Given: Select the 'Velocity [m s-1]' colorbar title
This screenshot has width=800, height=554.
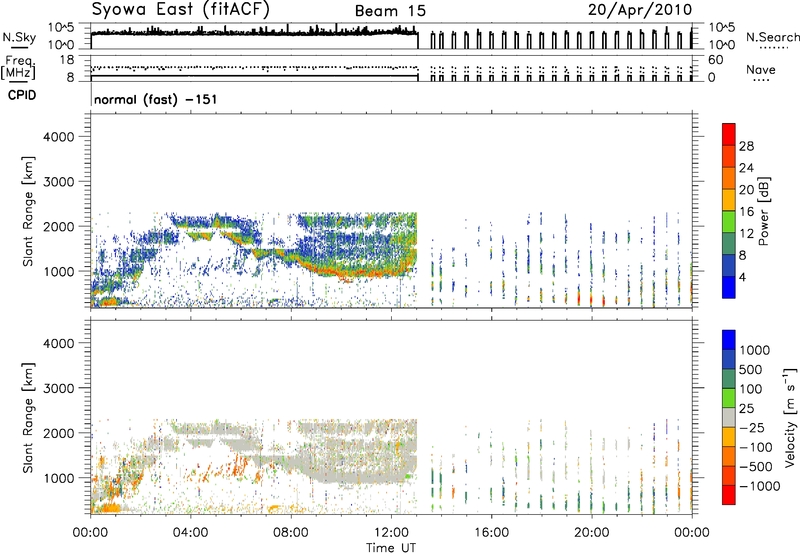Looking at the screenshot, I should [x=790, y=418].
